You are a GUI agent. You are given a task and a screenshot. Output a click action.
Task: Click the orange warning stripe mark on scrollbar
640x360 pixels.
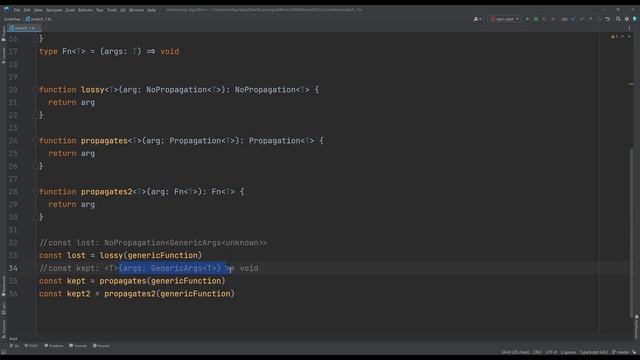631,84
